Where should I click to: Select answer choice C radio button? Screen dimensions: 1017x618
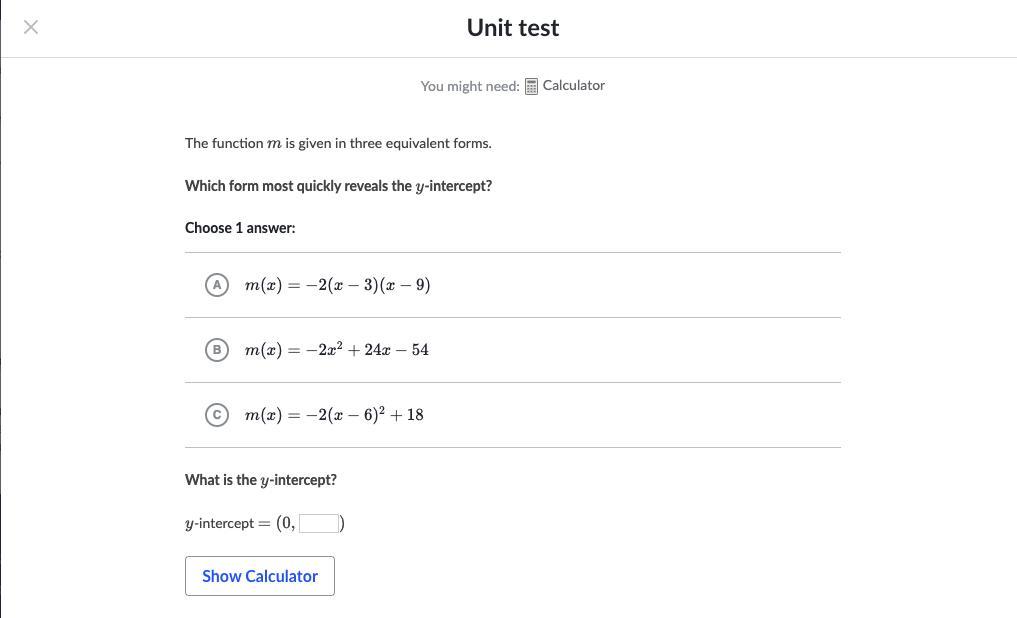coord(216,415)
